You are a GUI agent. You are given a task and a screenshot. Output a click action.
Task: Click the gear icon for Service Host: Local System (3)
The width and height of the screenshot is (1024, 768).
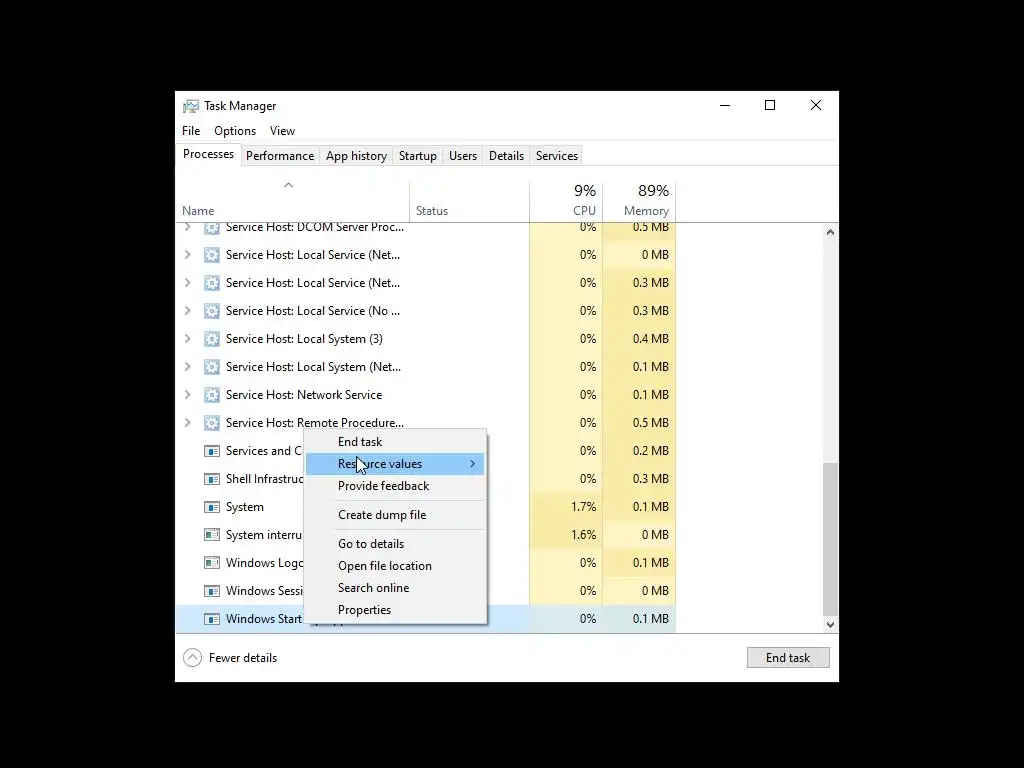pos(212,339)
